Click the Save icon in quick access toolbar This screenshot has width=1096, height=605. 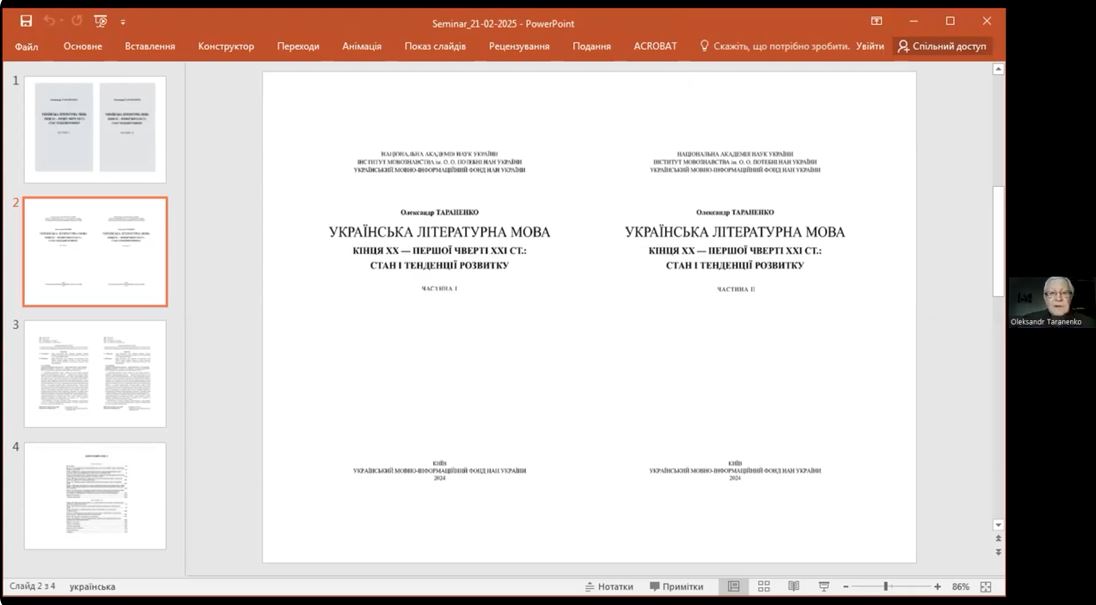click(x=26, y=21)
